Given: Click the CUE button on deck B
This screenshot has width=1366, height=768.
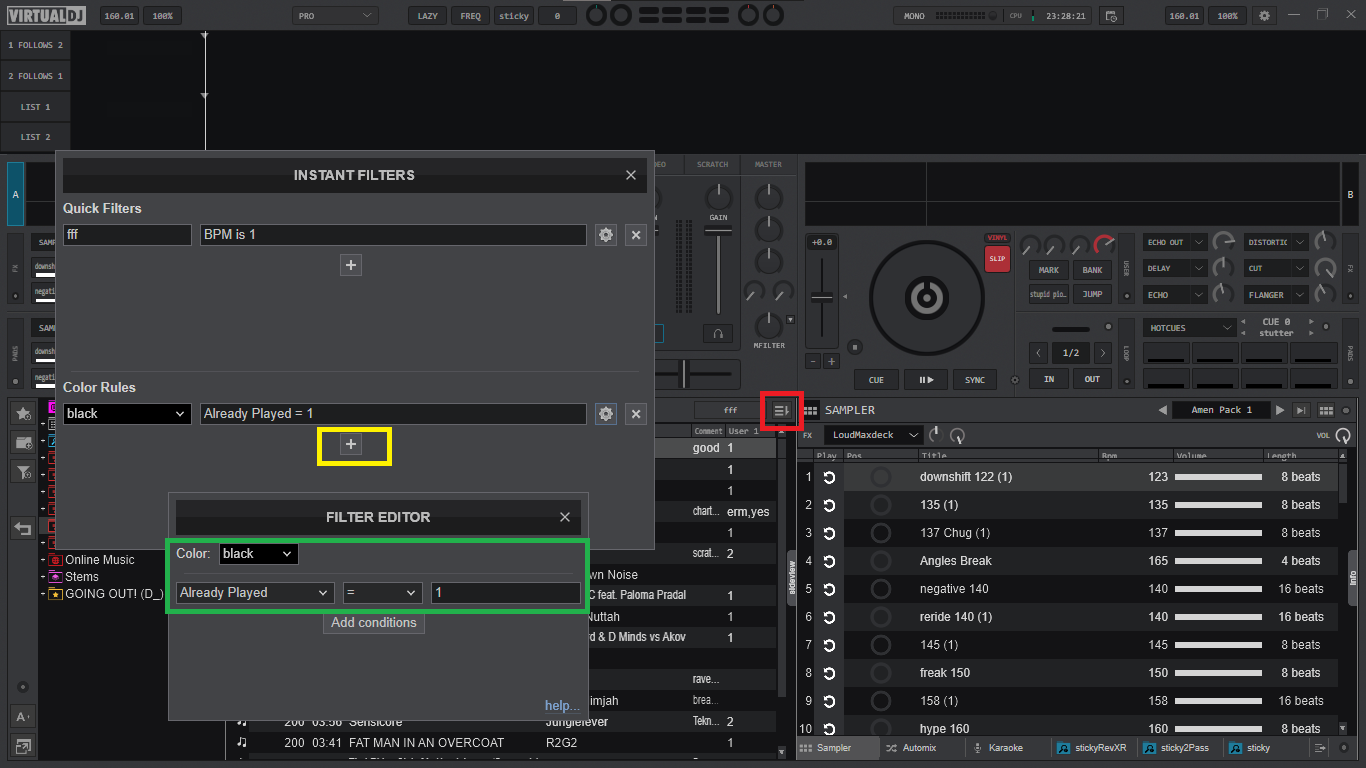Looking at the screenshot, I should (x=876, y=380).
